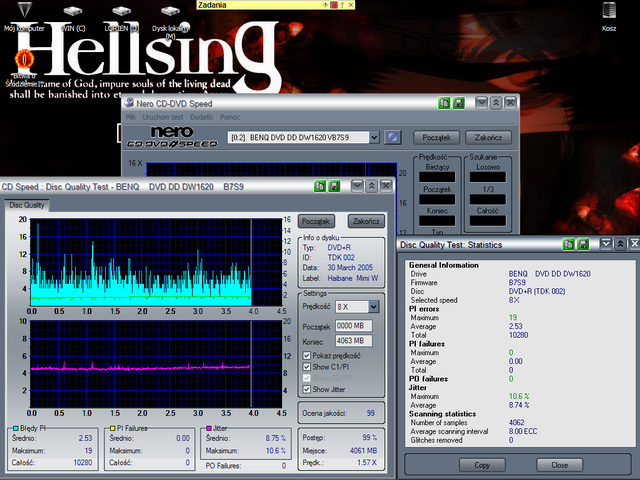Image resolution: width=640 pixels, height=480 pixels.
Task: Click Jitter Maximum 10.6 % in Statistics
Action: tap(519, 396)
